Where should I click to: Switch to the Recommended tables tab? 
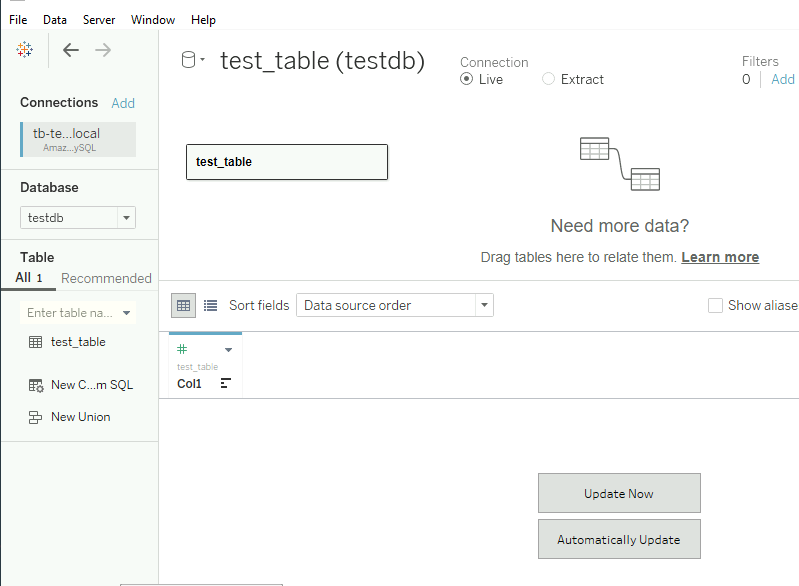[106, 278]
